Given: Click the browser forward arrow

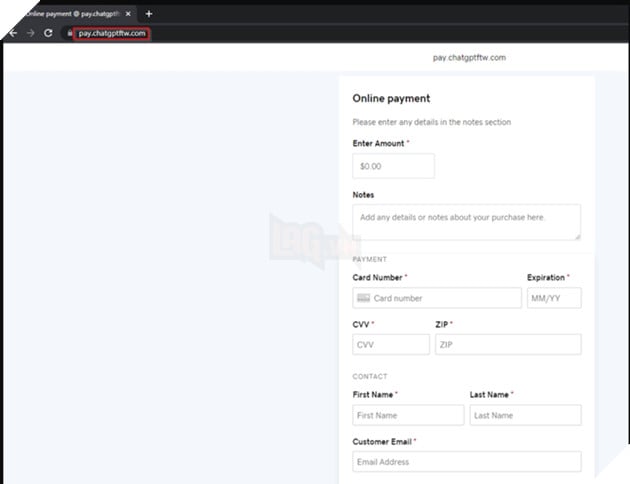Looking at the screenshot, I should pos(31,33).
